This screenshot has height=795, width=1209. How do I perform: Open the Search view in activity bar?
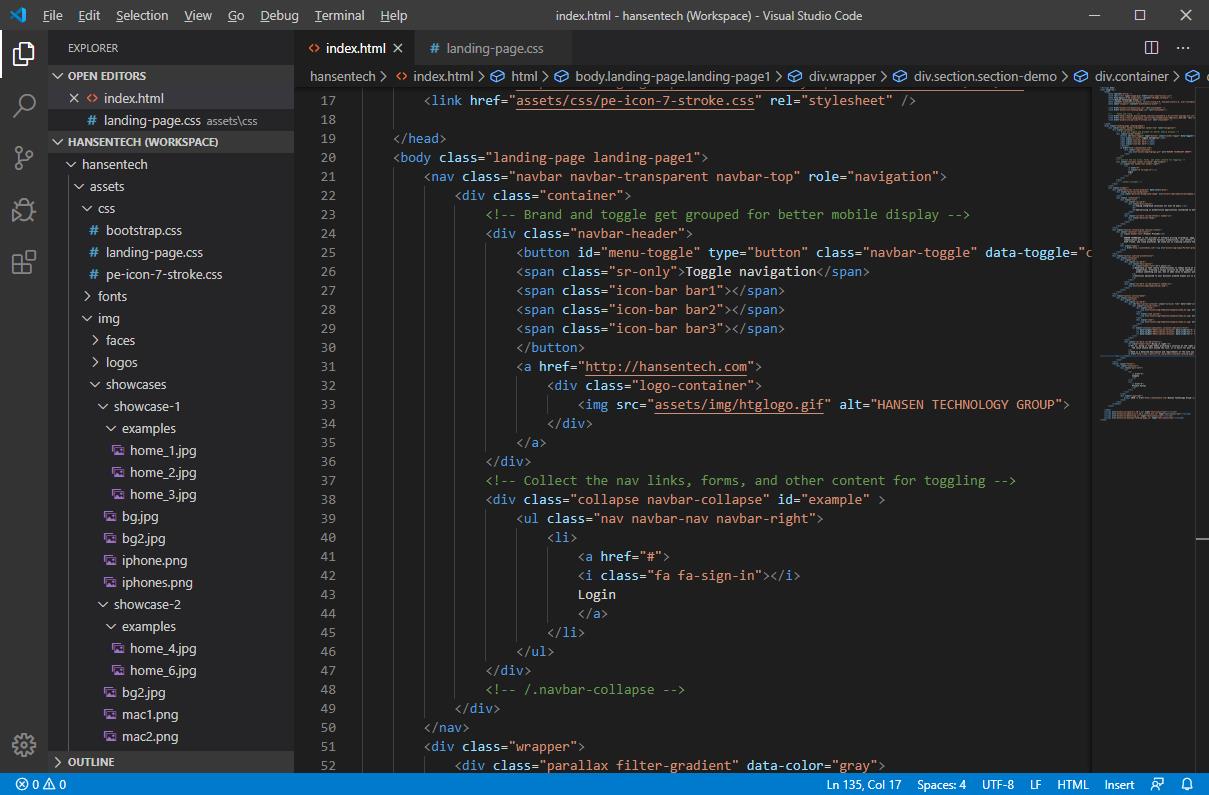pyautogui.click(x=24, y=106)
